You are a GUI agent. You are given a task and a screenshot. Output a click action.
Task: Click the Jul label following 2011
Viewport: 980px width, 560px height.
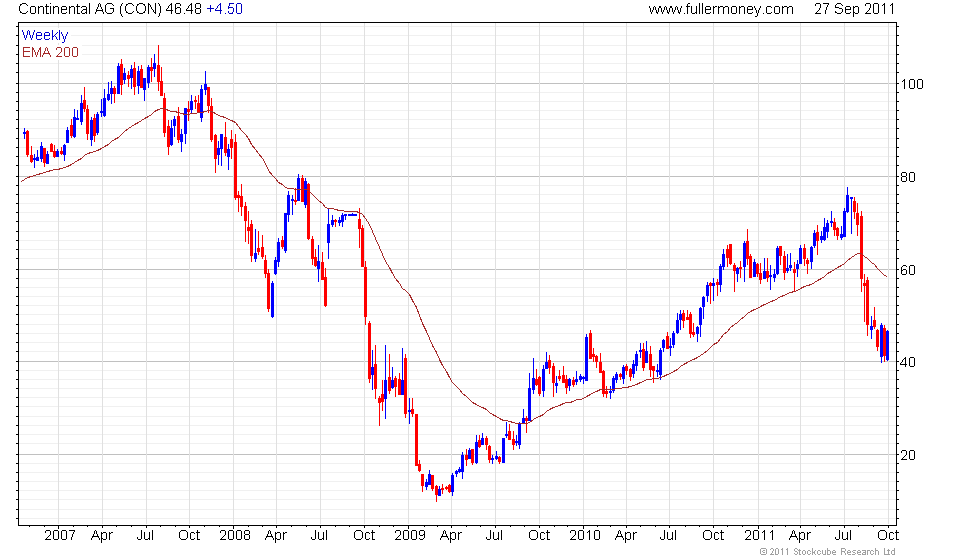(x=844, y=535)
